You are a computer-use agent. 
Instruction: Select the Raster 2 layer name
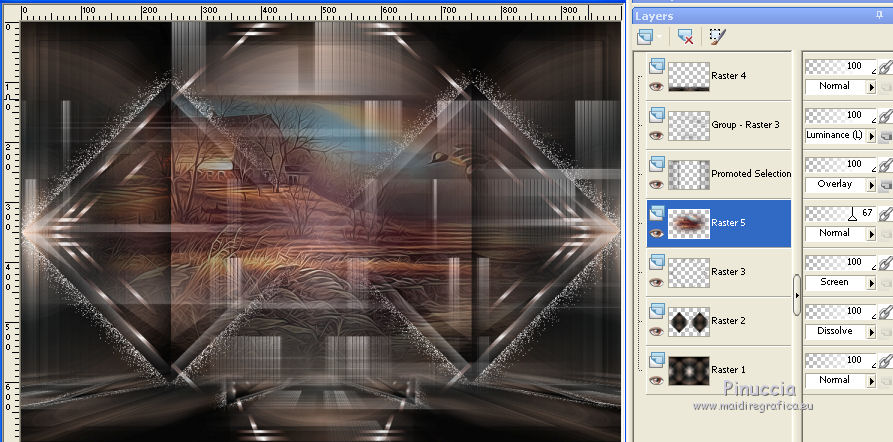[x=728, y=321]
